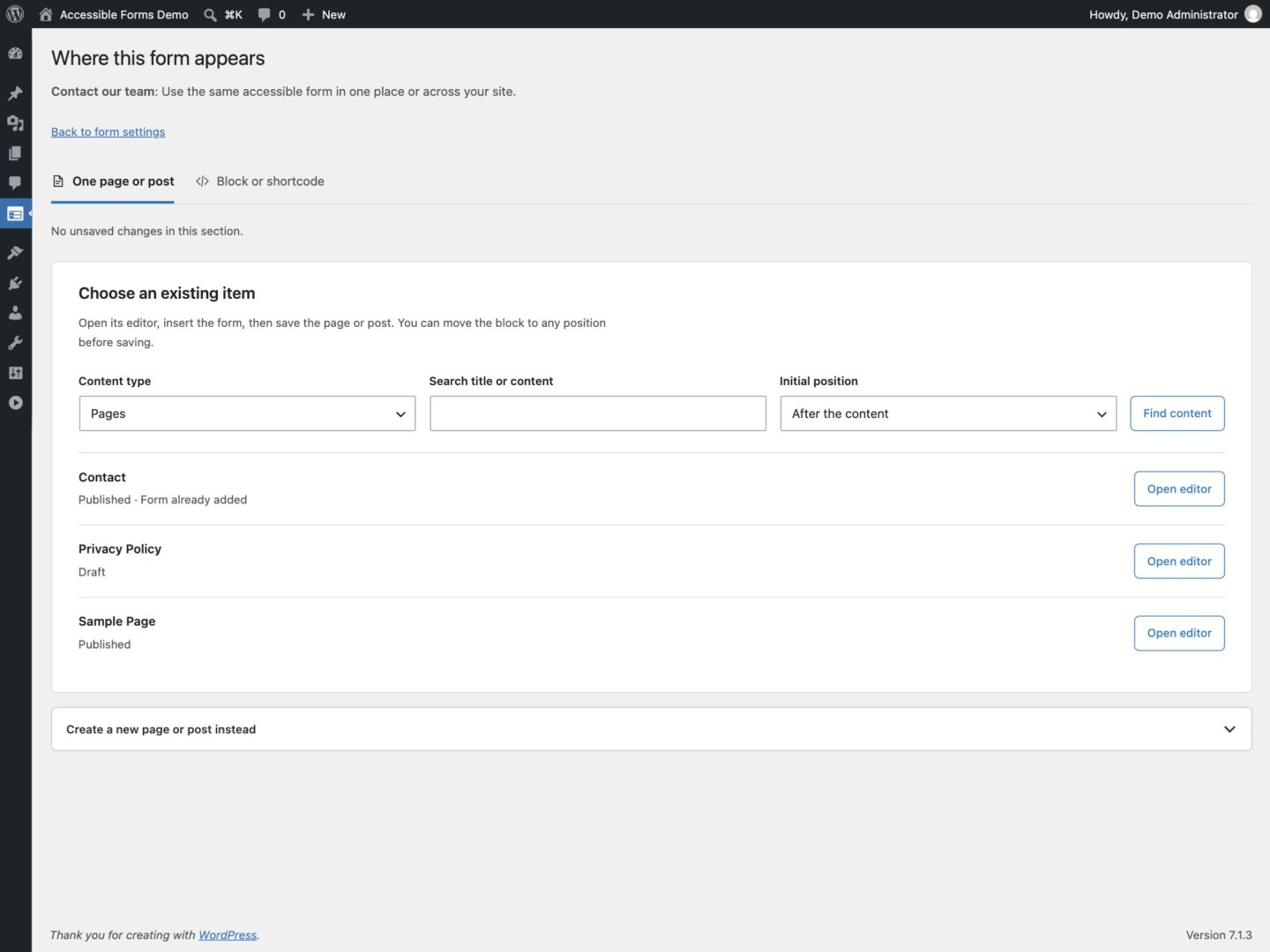The image size is (1270, 952).
Task: Select the One page or post tab
Action: (x=113, y=182)
